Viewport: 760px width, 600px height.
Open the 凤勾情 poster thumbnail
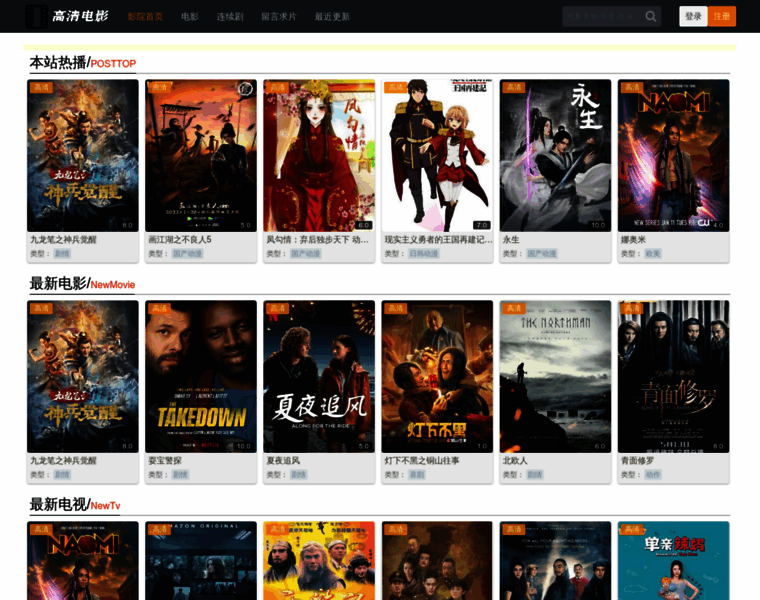[x=319, y=155]
